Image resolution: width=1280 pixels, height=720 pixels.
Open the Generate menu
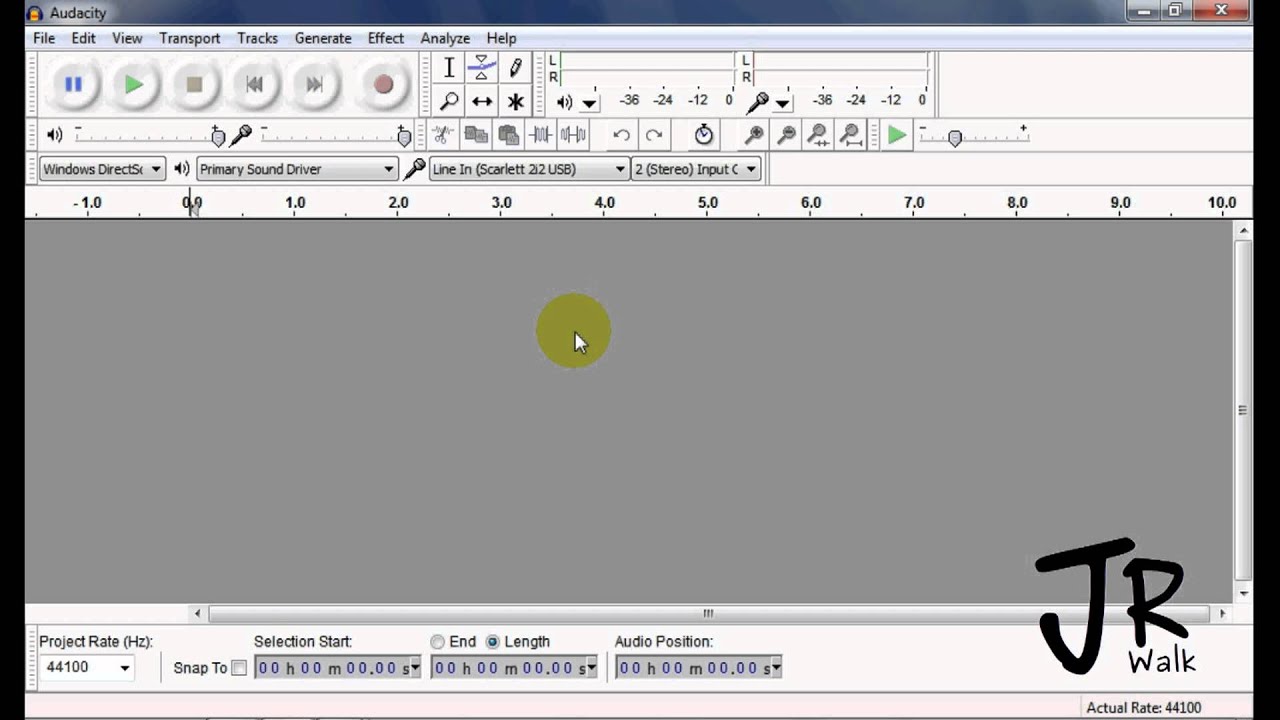[x=323, y=38]
